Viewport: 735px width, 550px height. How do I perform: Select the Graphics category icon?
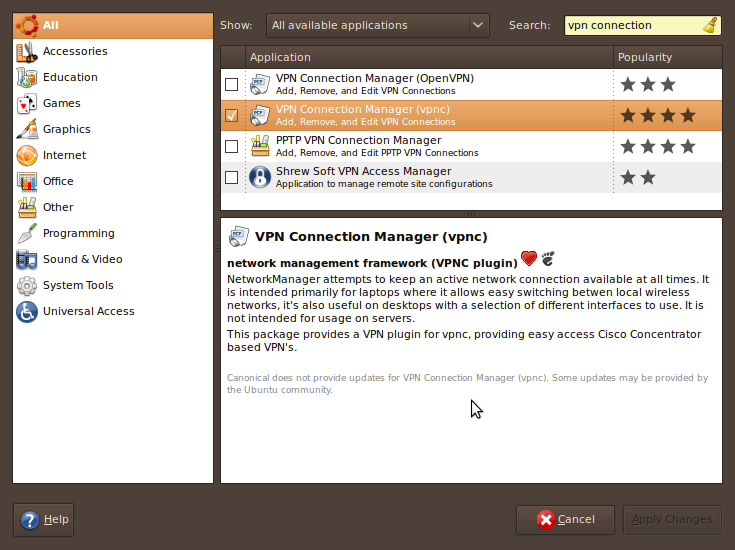pos(27,129)
